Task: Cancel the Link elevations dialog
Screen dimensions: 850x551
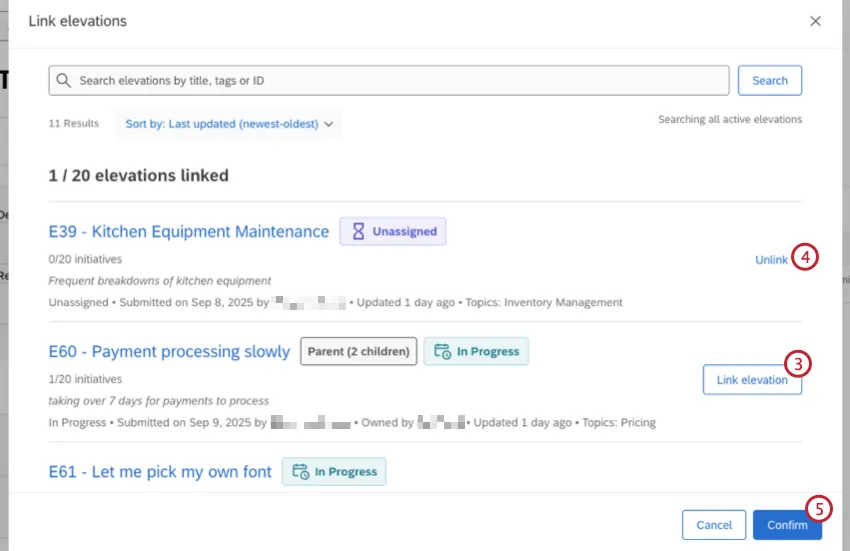Action: 714,525
